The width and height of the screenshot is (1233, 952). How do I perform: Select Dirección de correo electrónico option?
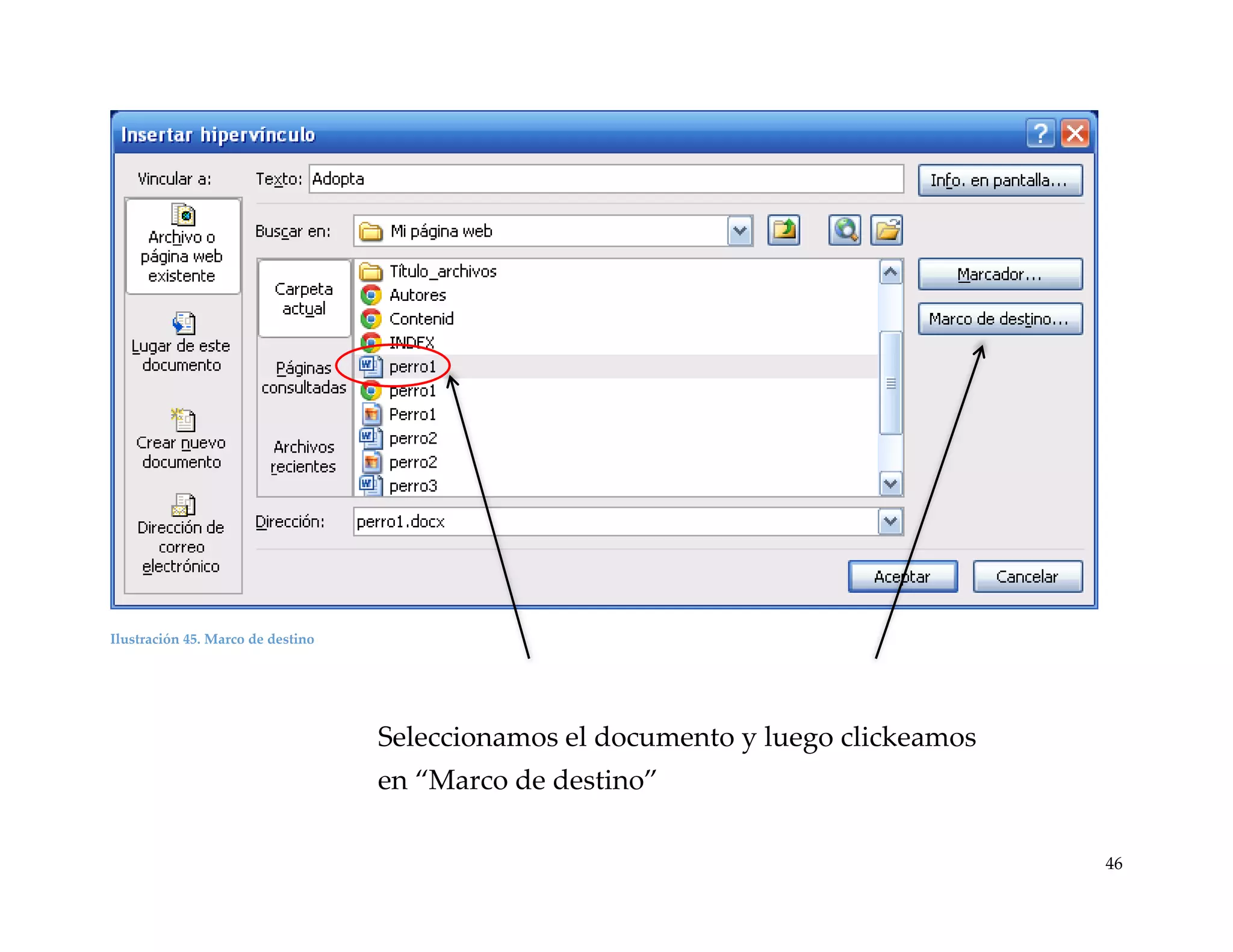click(181, 534)
